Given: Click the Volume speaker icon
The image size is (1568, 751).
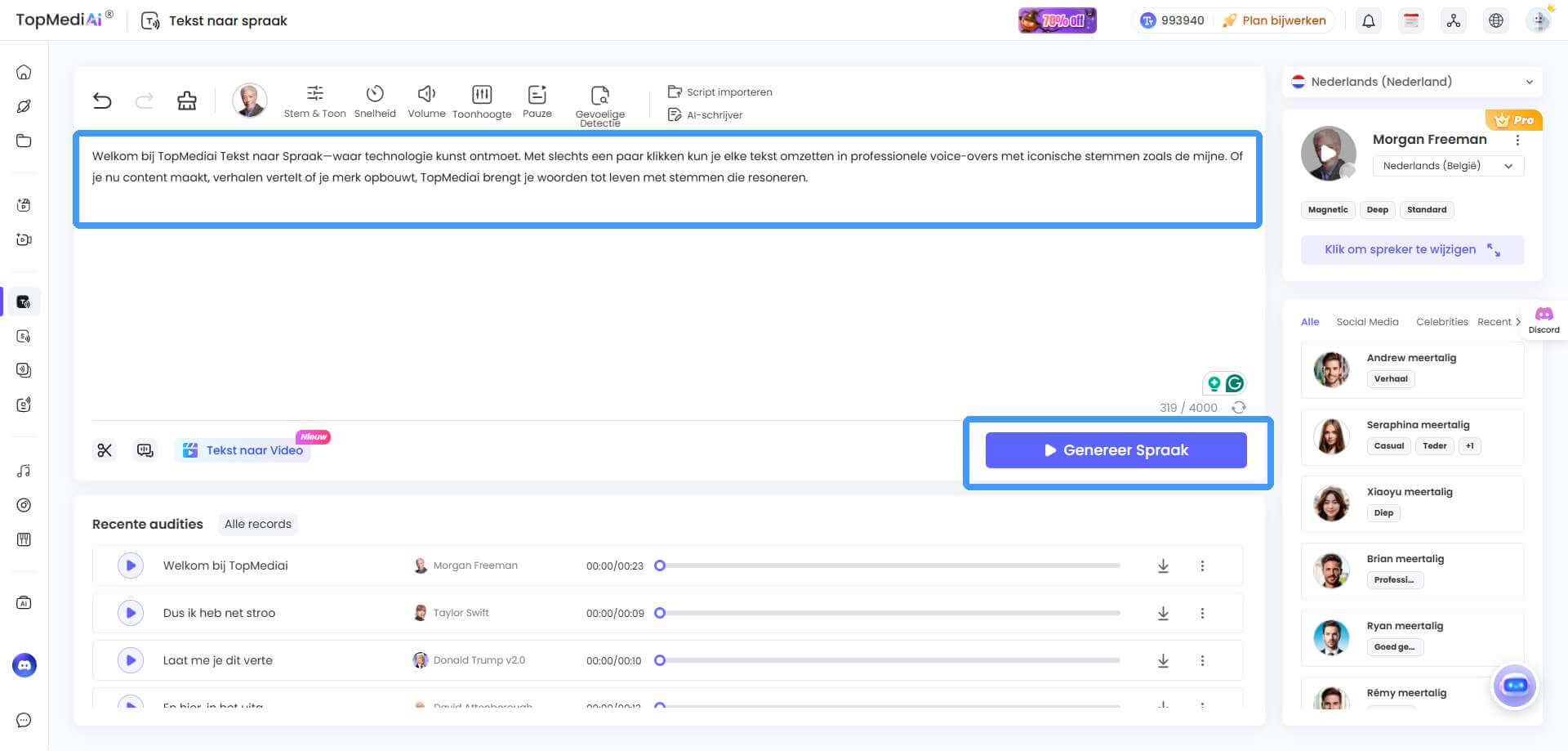Looking at the screenshot, I should click(426, 101).
